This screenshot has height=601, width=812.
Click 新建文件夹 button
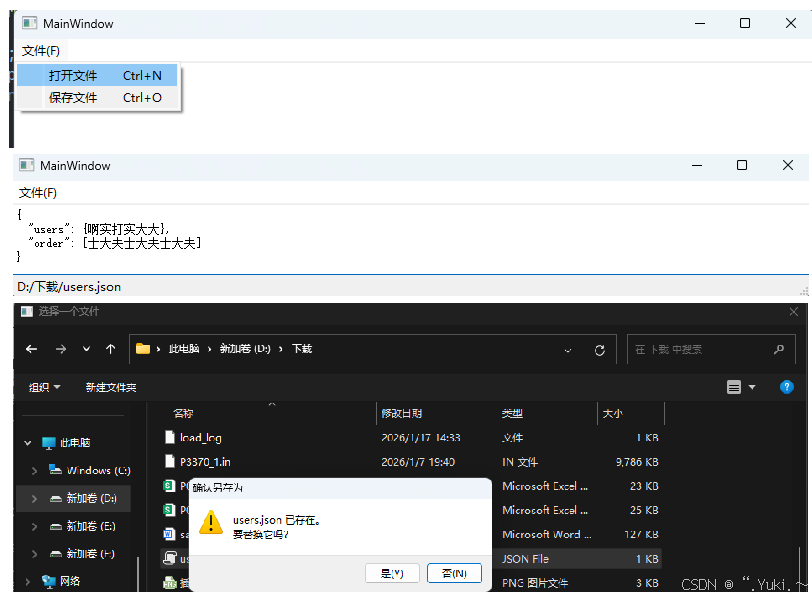click(111, 387)
